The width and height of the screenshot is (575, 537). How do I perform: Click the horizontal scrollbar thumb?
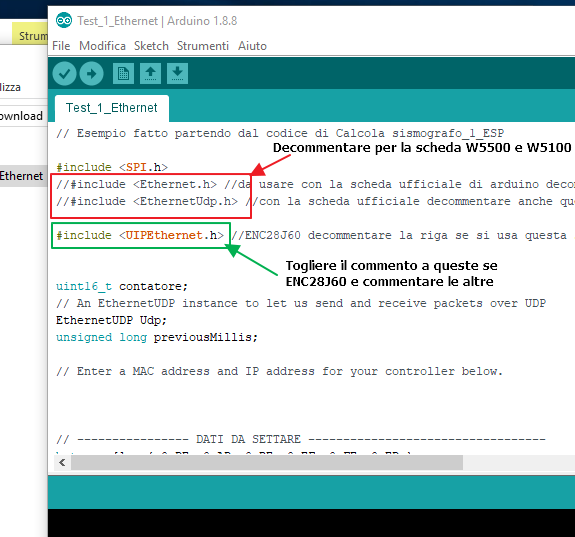tap(267, 463)
